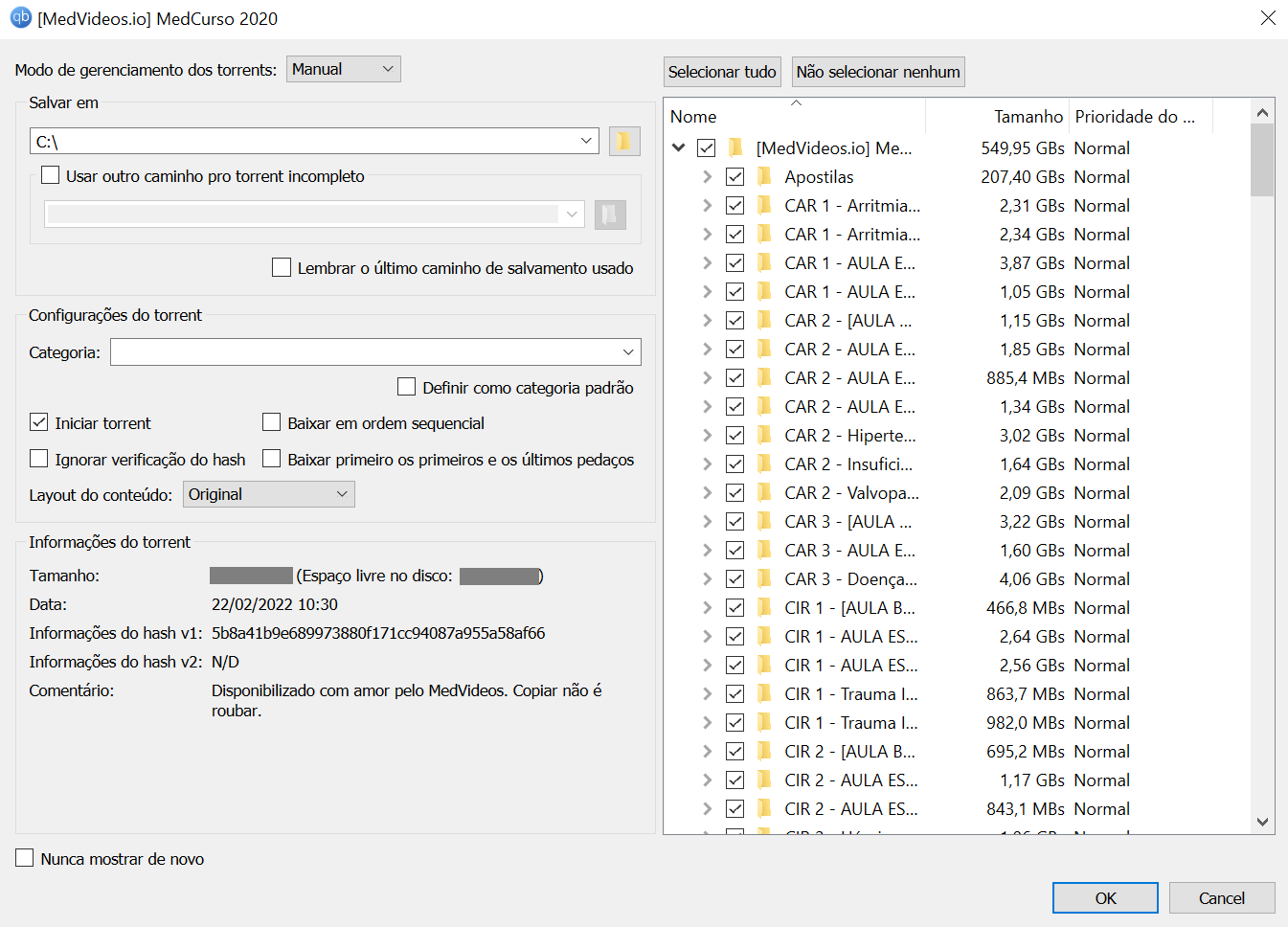Click the CAR 3 - Doença... folder icon
1288x927 pixels.
[764, 579]
